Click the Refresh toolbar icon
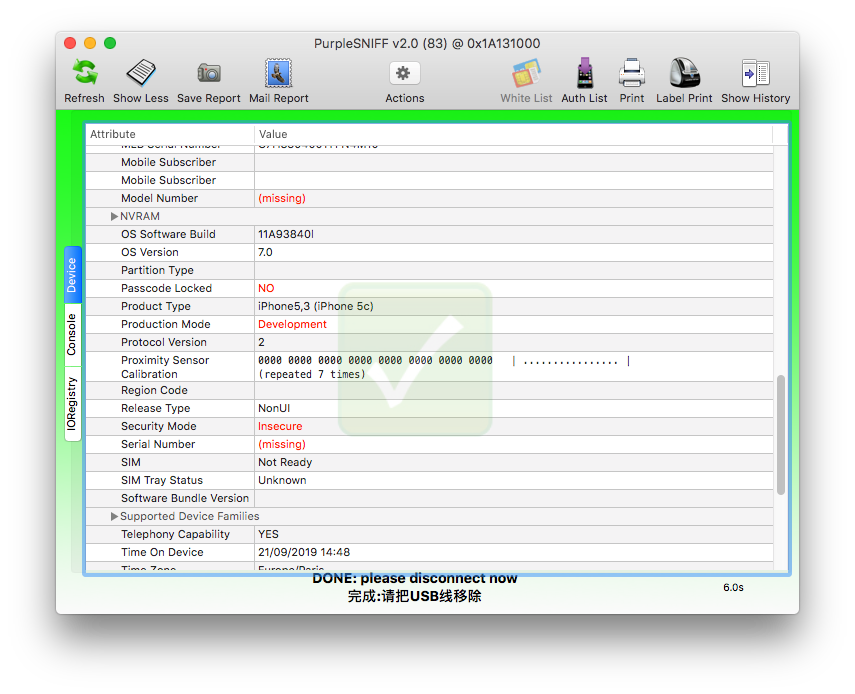Screen dimensions: 855x694 click(85, 73)
